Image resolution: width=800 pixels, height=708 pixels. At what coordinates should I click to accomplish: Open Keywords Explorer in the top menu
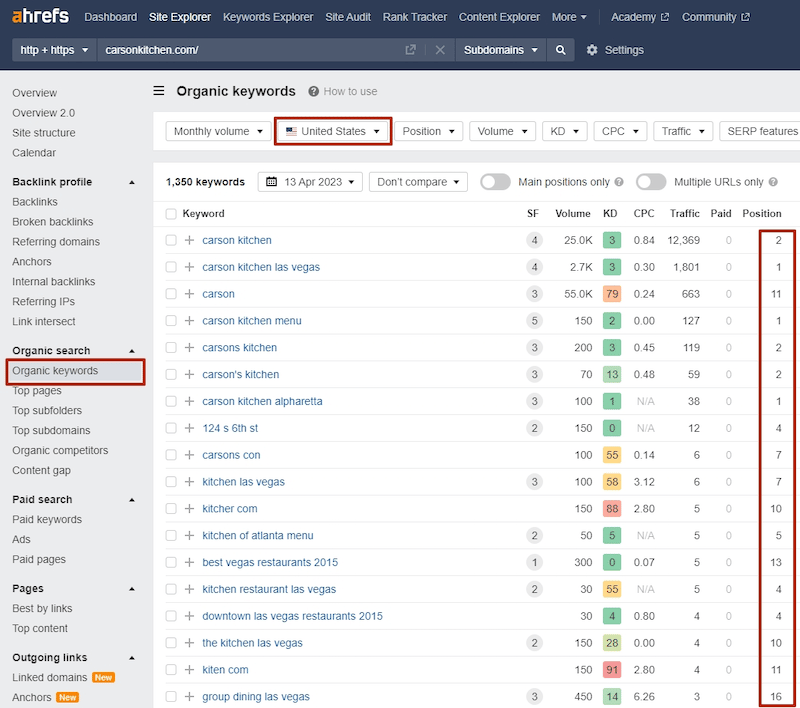pyautogui.click(x=267, y=17)
